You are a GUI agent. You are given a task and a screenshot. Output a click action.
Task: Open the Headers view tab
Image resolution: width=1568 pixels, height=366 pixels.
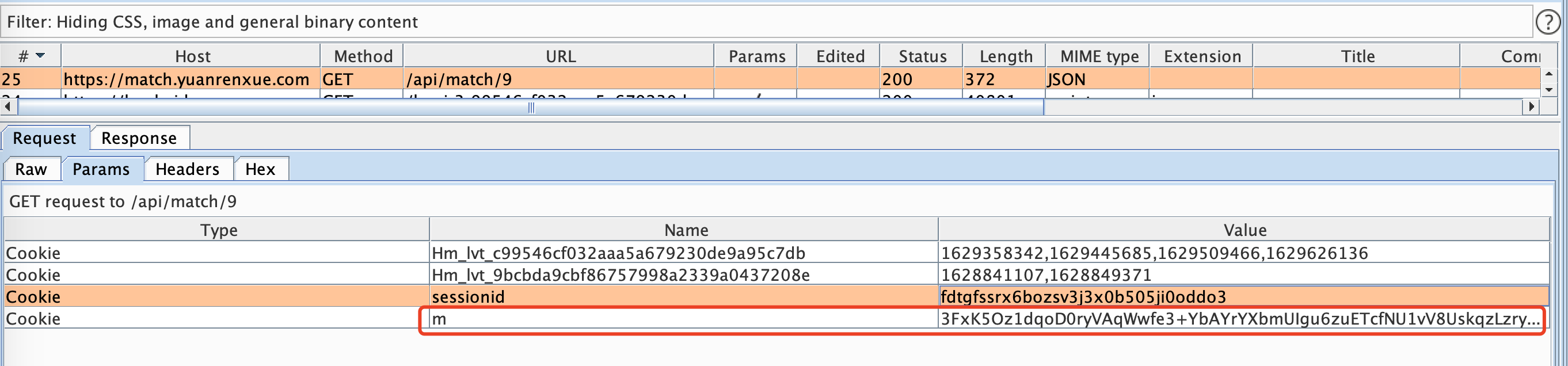click(188, 169)
